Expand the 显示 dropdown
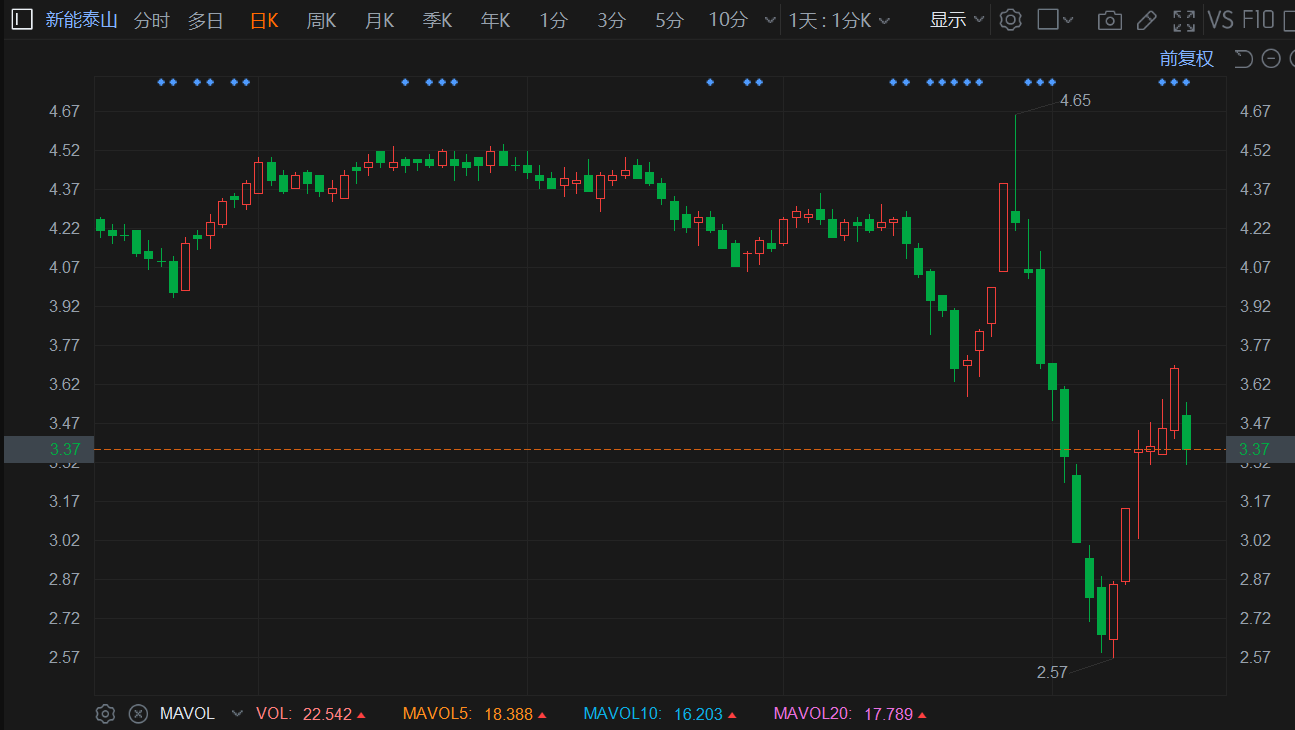This screenshot has height=730, width=1295. 957,20
